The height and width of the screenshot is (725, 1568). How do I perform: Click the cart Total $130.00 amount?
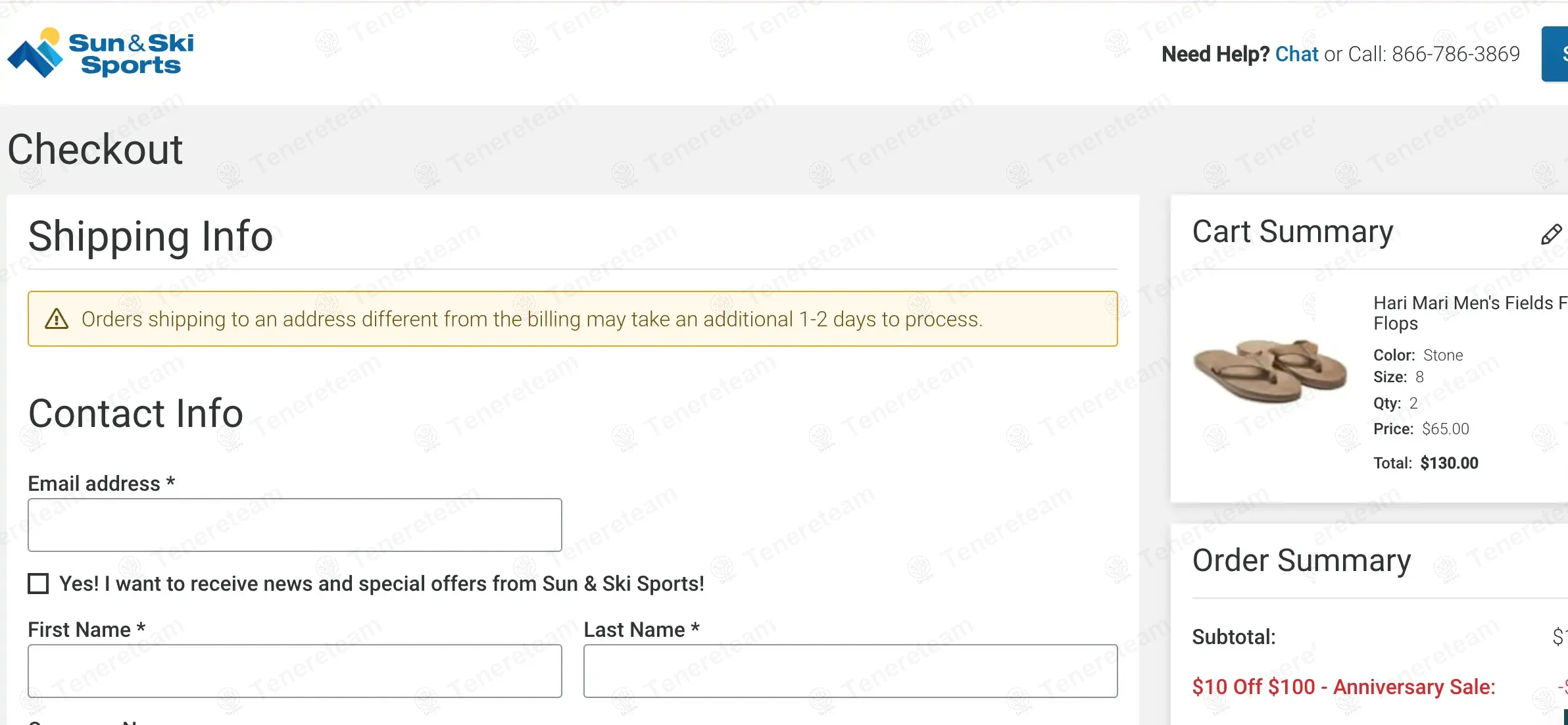point(1449,463)
